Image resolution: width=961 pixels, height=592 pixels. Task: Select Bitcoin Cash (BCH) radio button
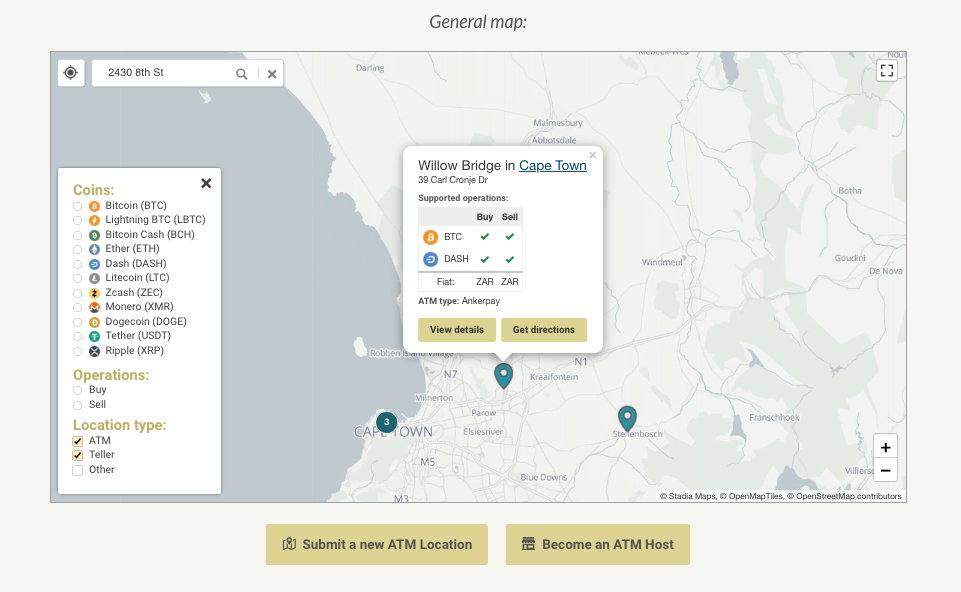77,235
